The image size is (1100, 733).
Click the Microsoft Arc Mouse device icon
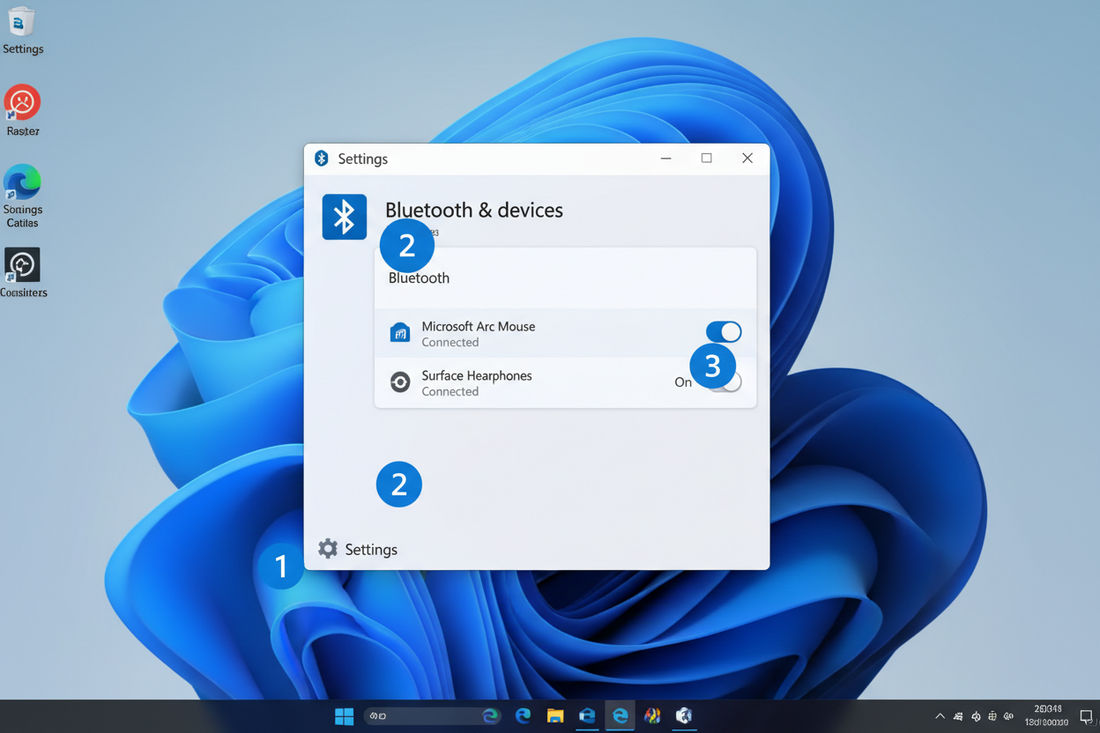coord(399,332)
